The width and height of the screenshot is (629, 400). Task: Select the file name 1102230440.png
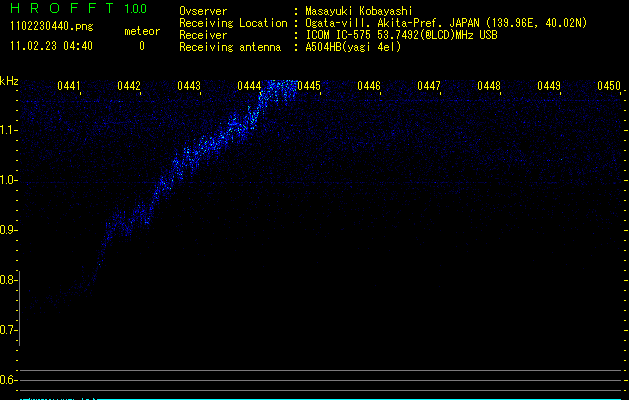click(x=52, y=27)
